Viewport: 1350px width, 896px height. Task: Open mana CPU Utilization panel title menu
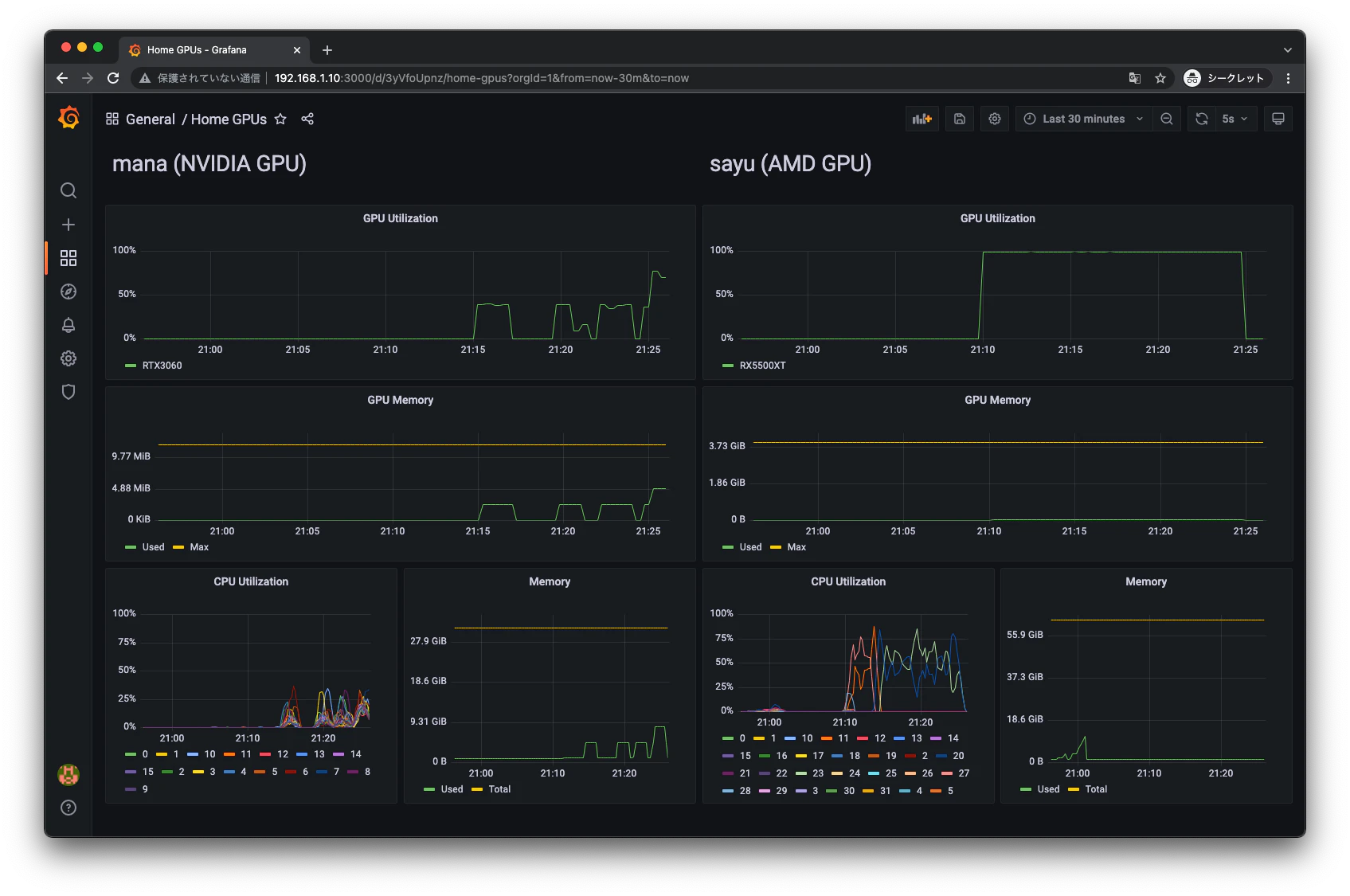coord(251,581)
